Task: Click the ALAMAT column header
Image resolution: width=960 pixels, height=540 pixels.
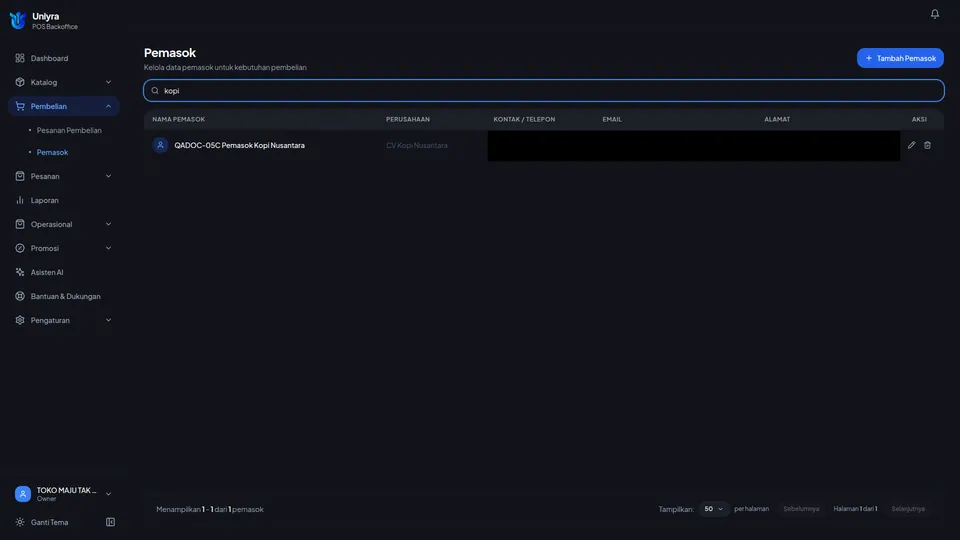Action: [777, 119]
